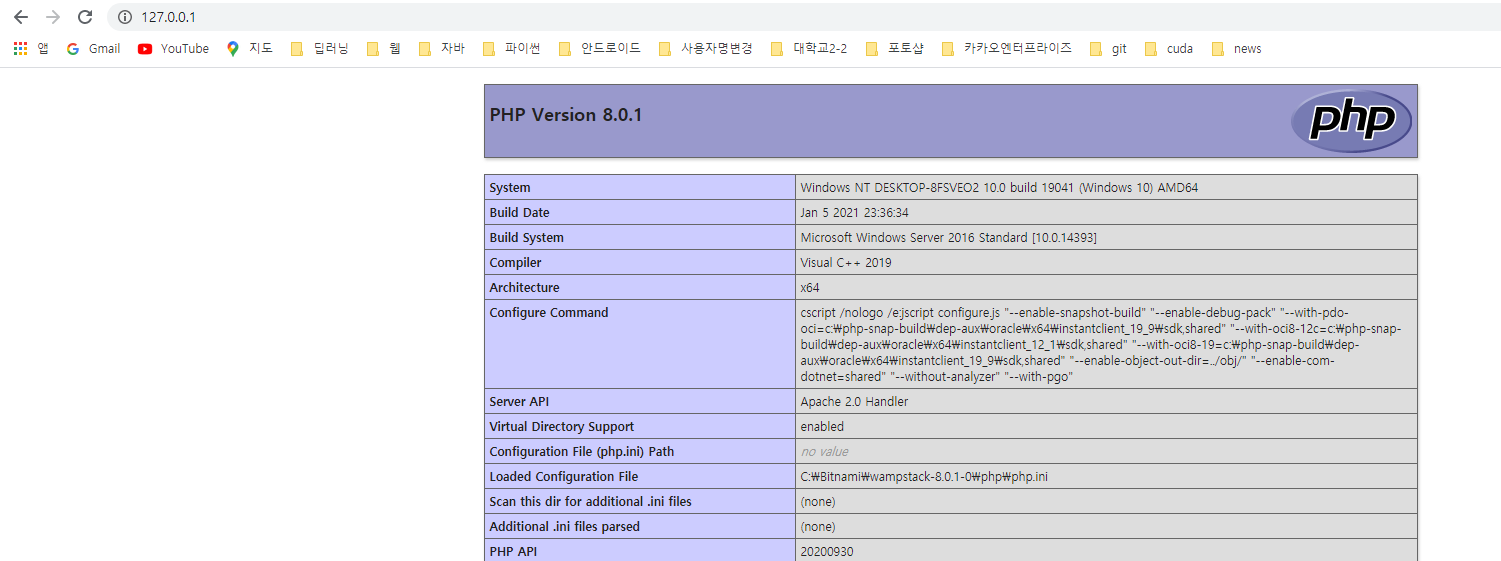Screen dimensions: 1501x561
Task: Open the cuda bookmark folder
Action: (x=1168, y=48)
